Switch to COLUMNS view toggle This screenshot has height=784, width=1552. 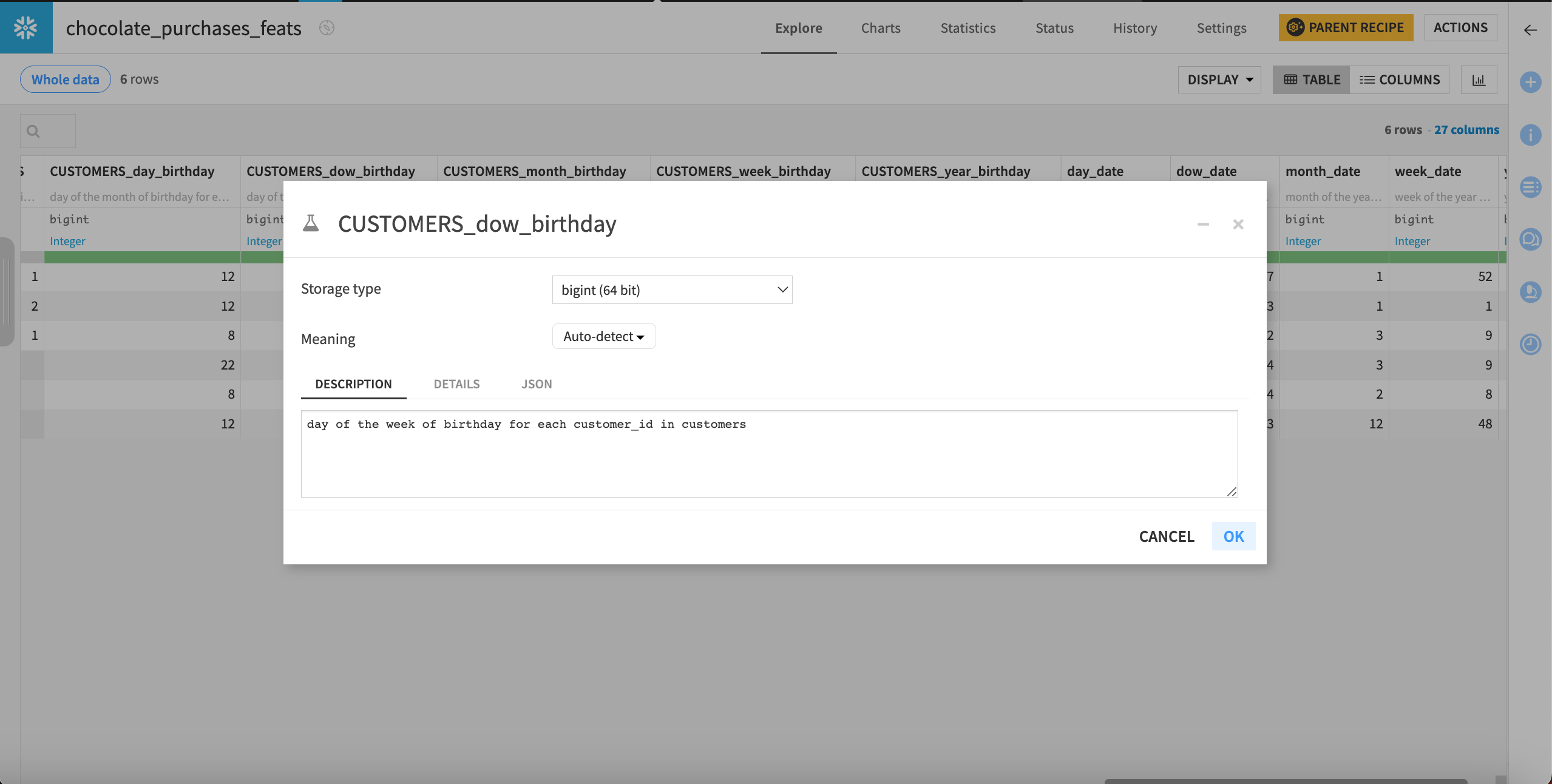click(x=1400, y=80)
